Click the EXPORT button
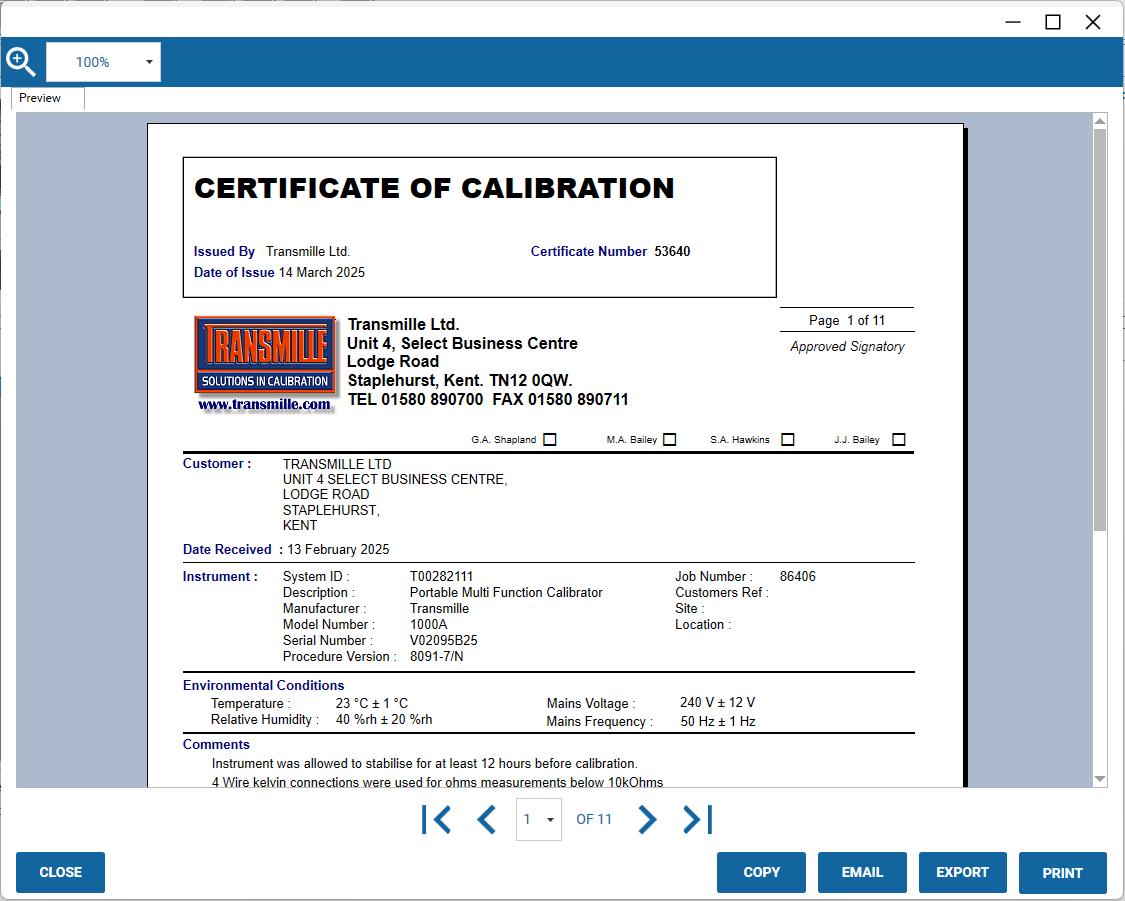 (x=963, y=872)
